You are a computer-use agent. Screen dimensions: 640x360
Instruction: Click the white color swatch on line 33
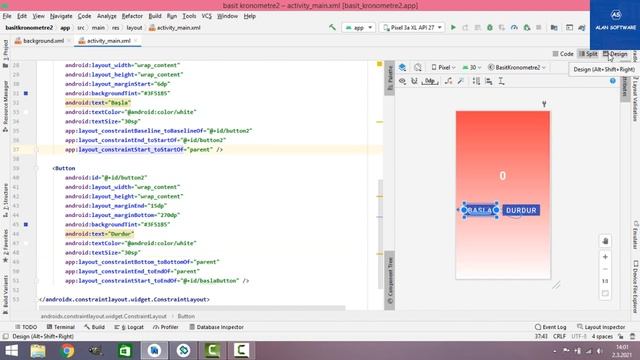(x=26, y=112)
